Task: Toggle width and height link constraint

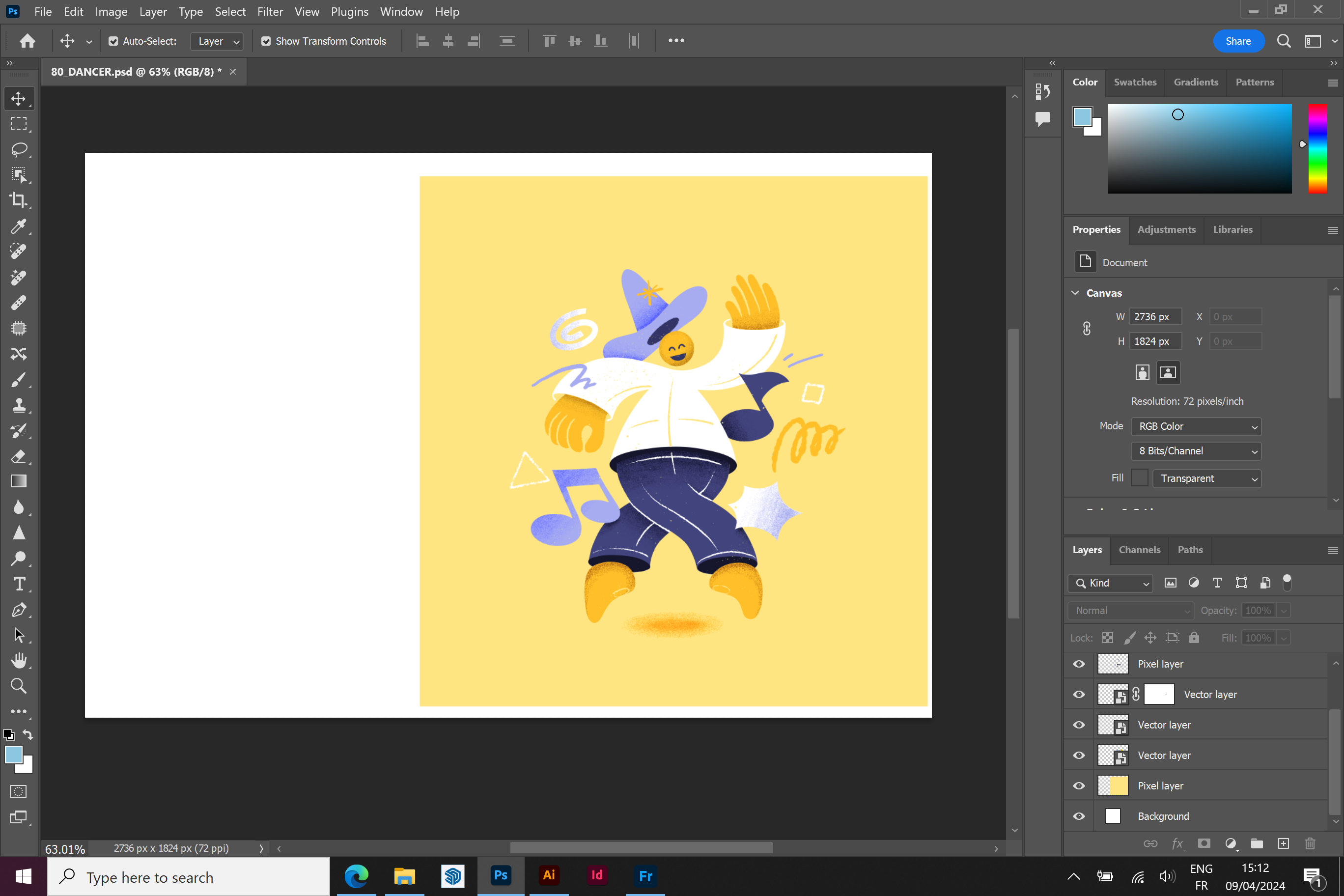Action: click(1086, 329)
